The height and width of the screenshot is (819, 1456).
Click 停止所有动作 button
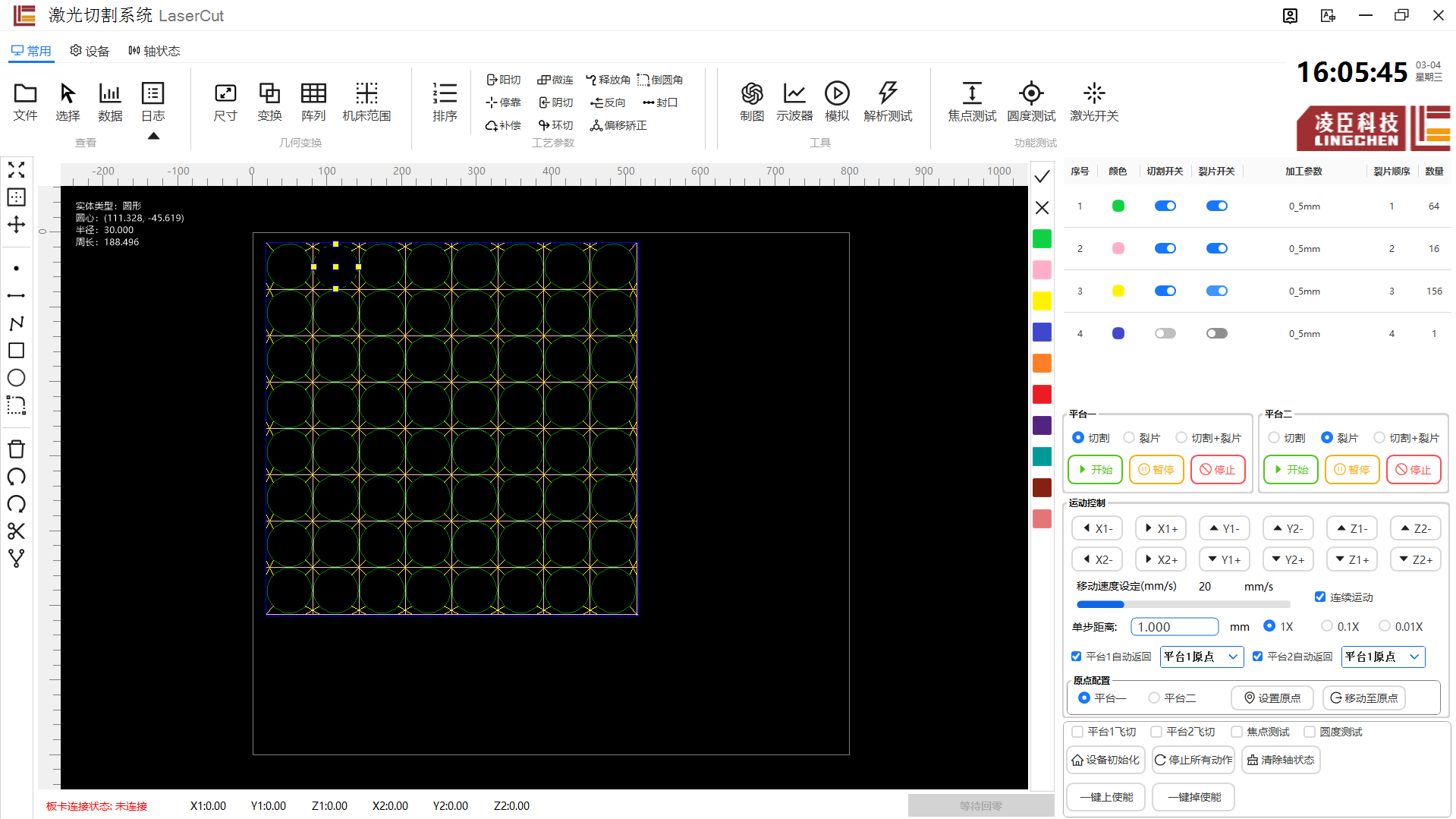pyautogui.click(x=1193, y=760)
